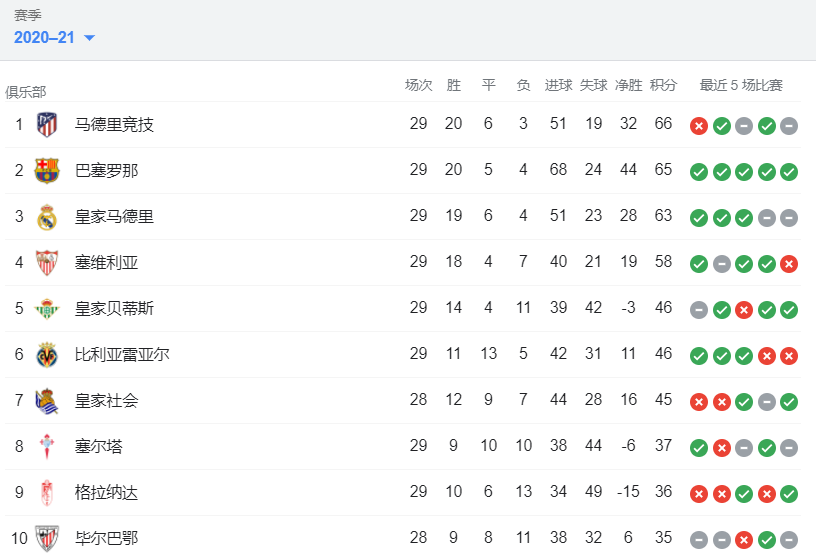Click the 最近 5 场比赛 column header
This screenshot has height=560, width=816.
point(741,85)
